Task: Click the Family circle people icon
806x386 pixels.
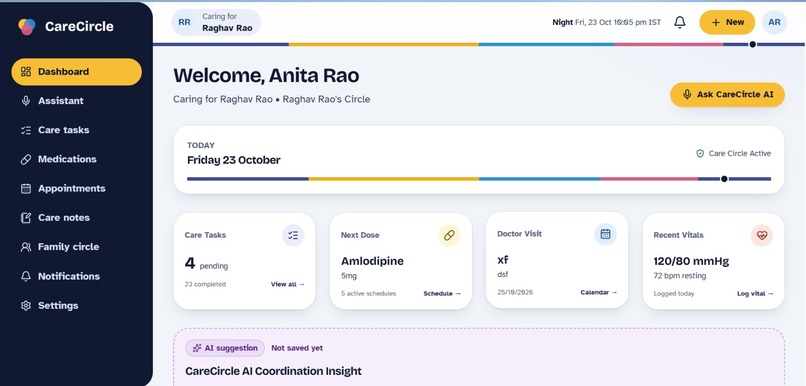Action: (26, 247)
